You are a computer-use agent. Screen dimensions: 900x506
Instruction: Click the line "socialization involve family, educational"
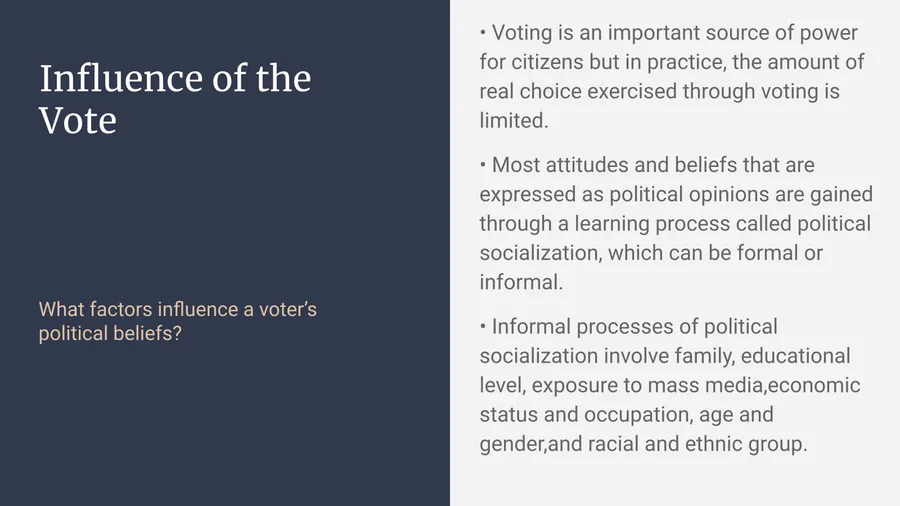[x=665, y=356]
